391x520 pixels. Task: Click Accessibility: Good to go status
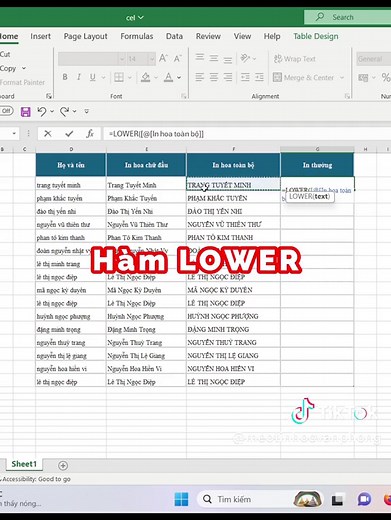pyautogui.click(x=36, y=479)
